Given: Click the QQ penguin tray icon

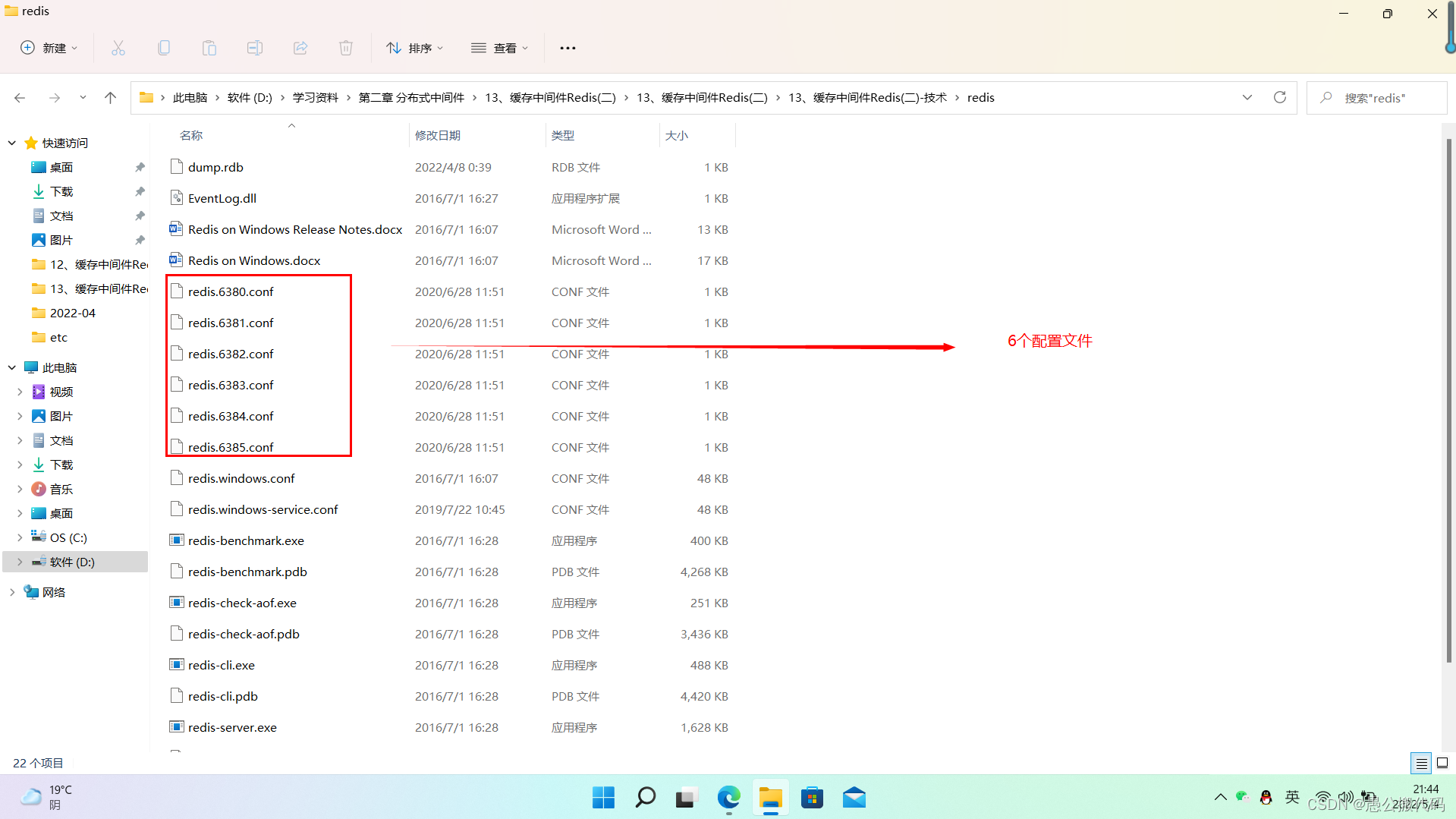Looking at the screenshot, I should tap(1266, 797).
